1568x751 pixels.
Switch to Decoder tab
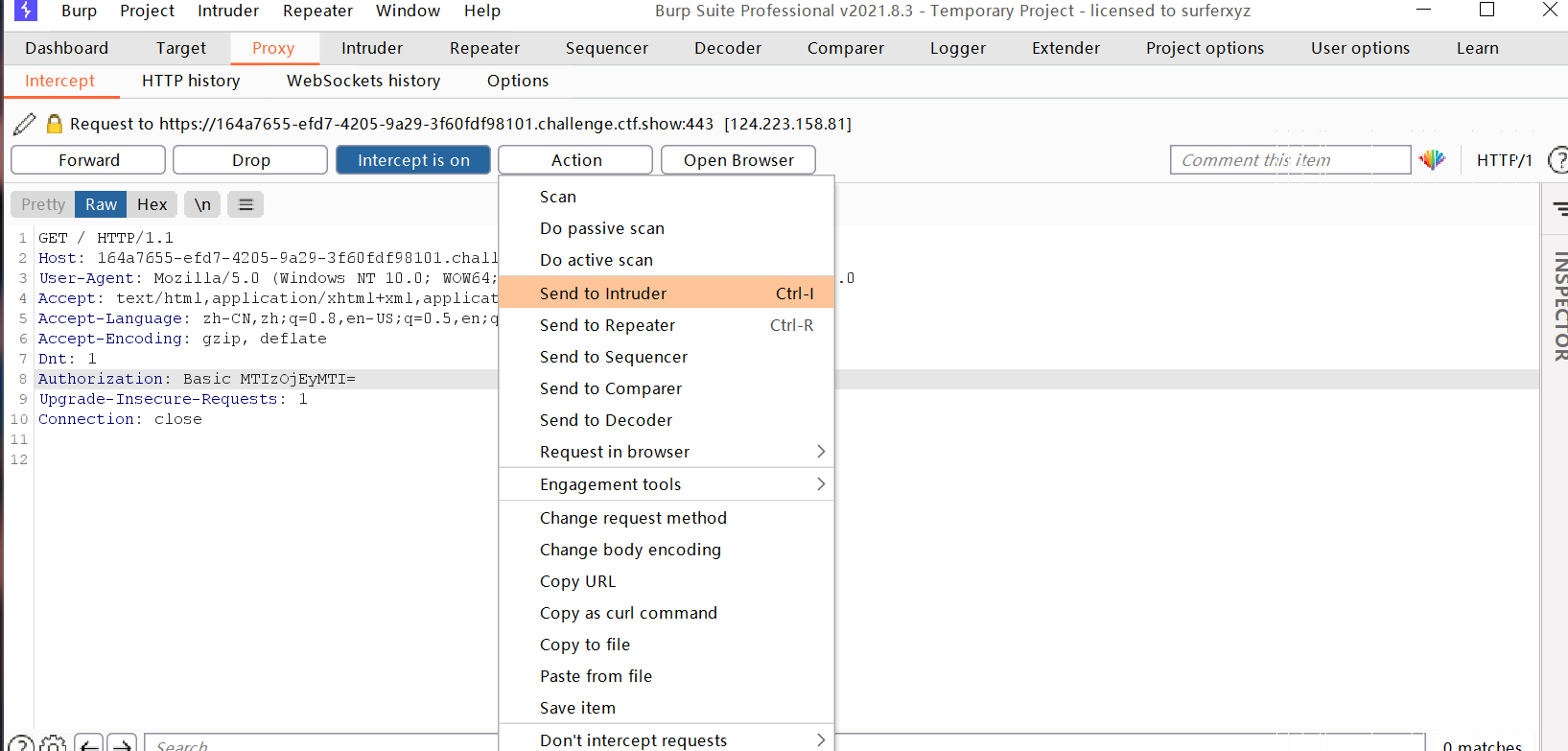728,48
